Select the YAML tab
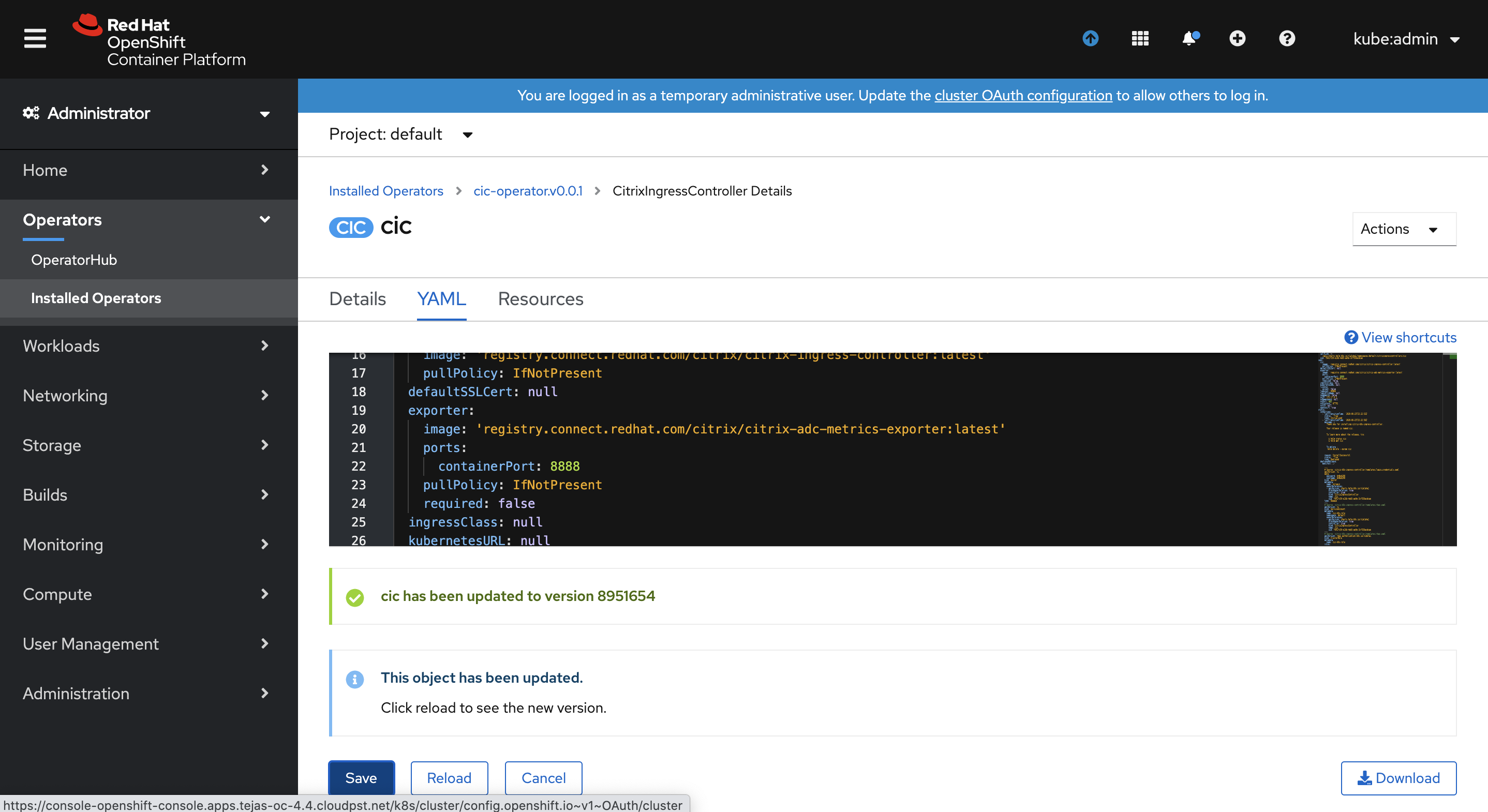 (441, 298)
